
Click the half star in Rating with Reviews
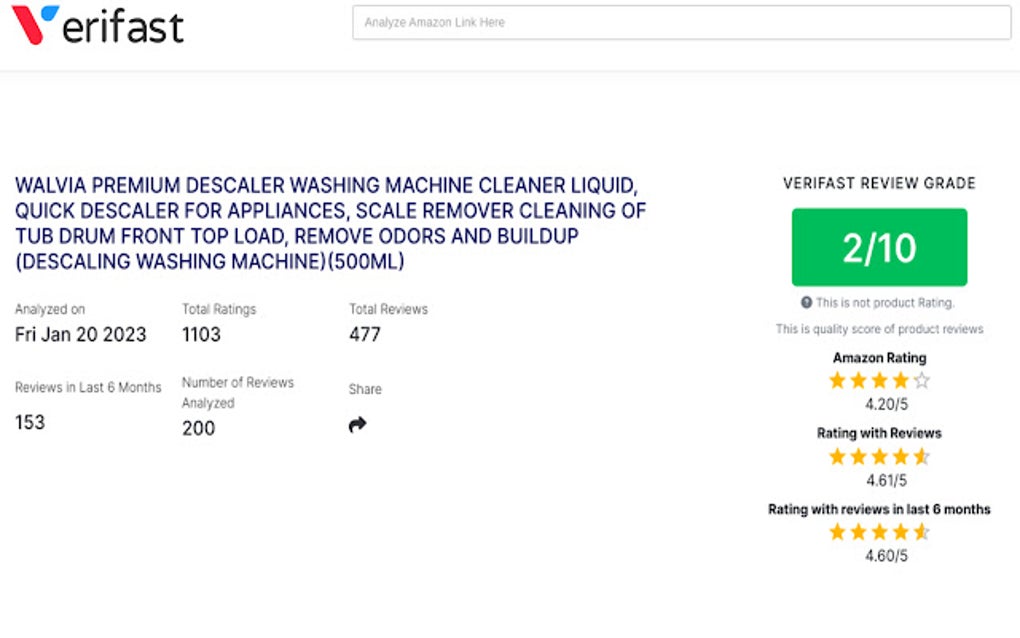click(922, 456)
